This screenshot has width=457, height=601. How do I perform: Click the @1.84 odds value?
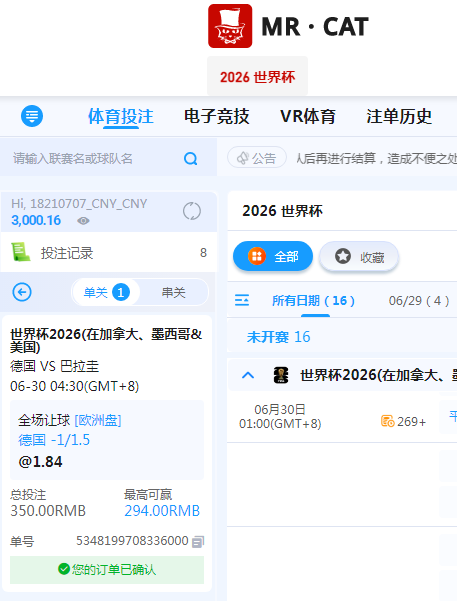pos(40,461)
